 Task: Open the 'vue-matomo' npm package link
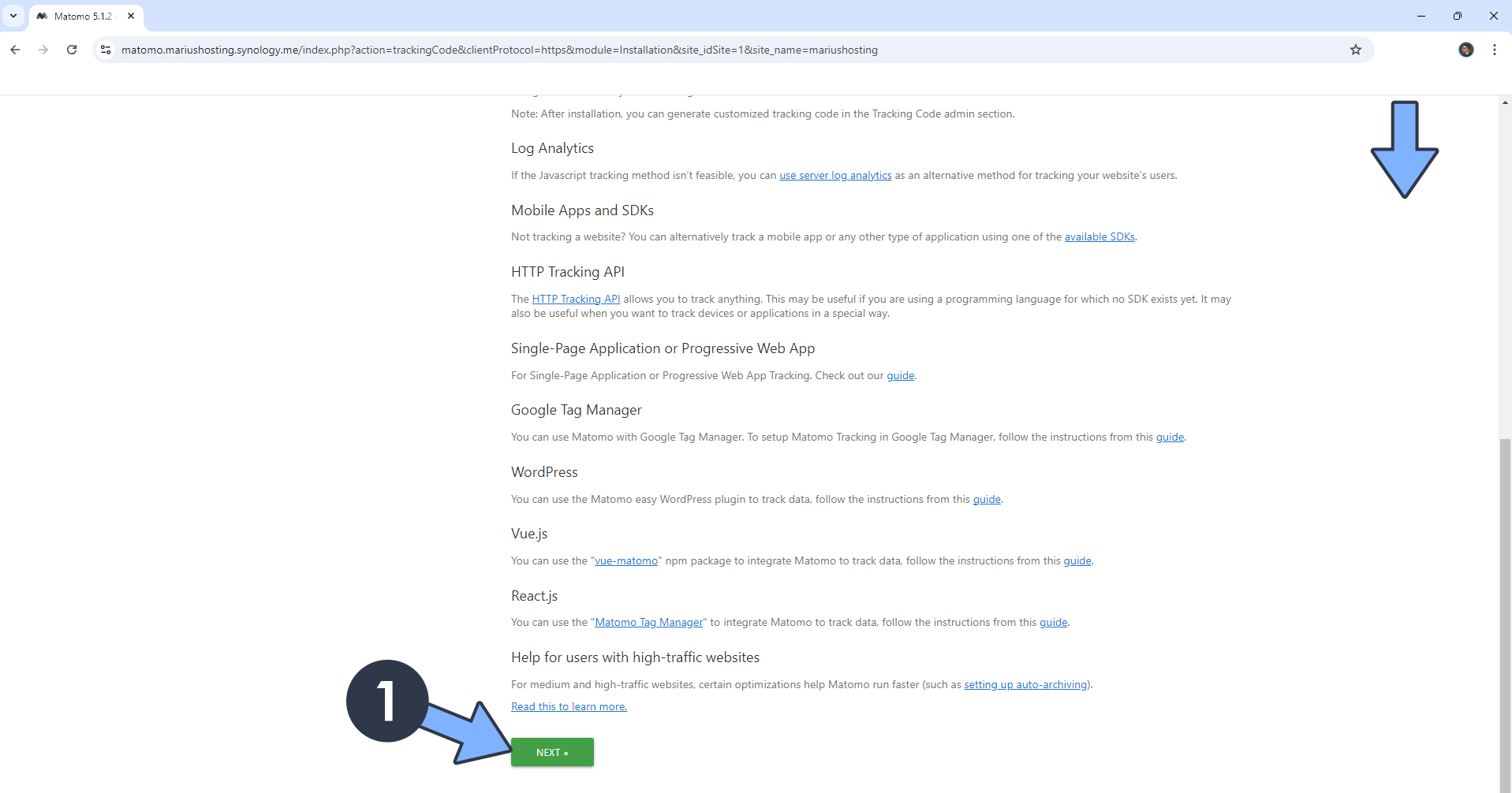pyautogui.click(x=626, y=561)
